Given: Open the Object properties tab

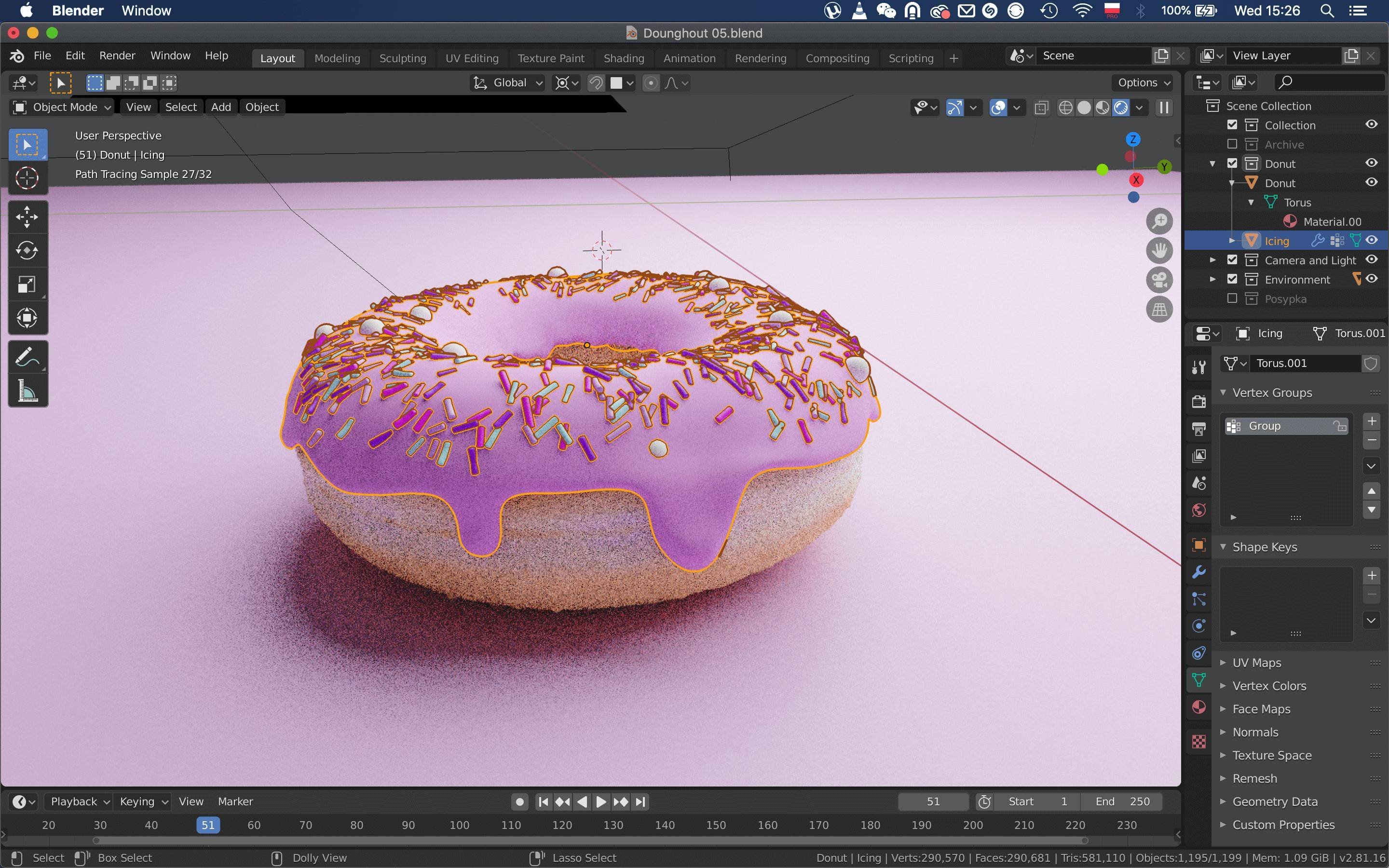Looking at the screenshot, I should click(1198, 545).
